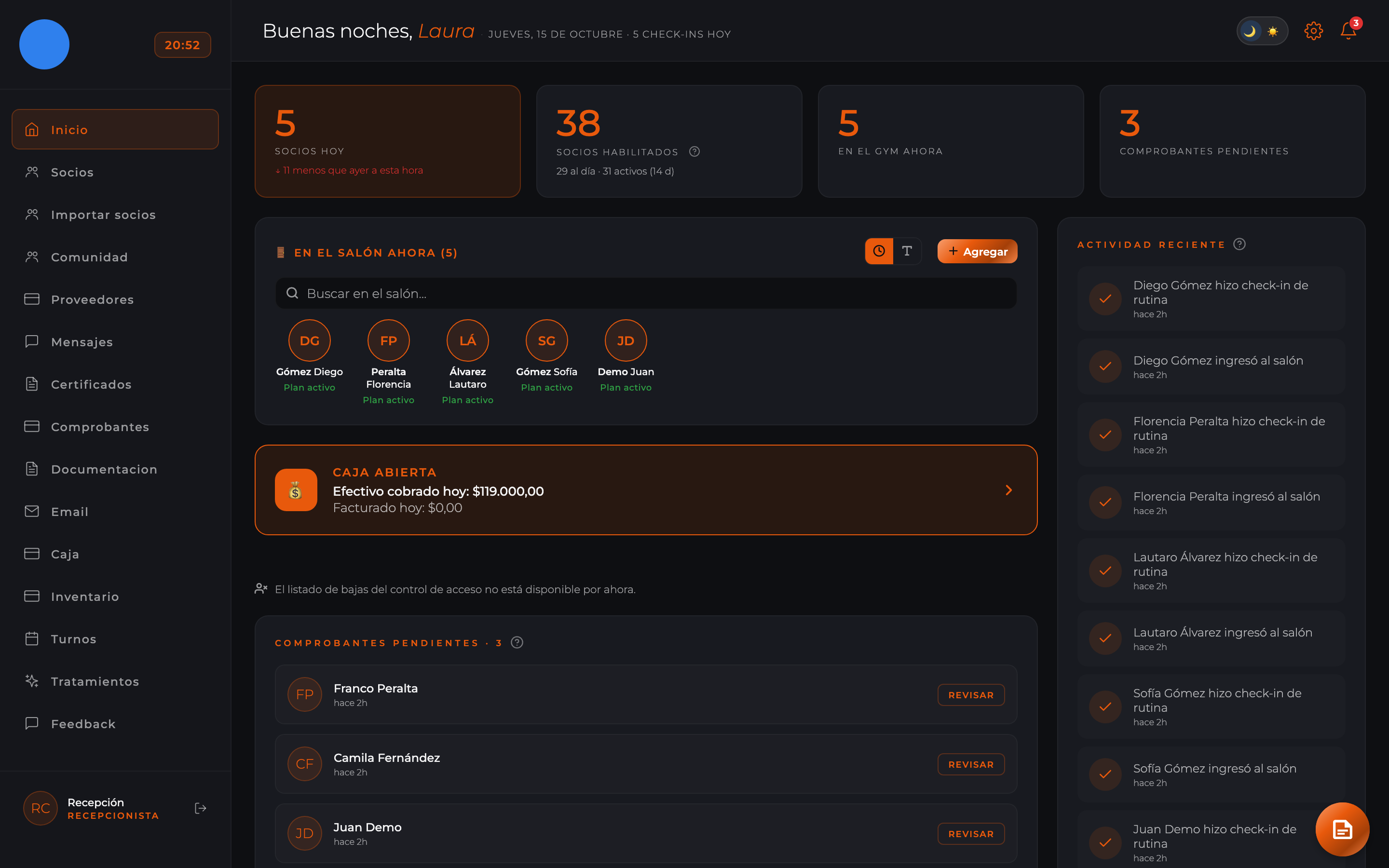Open the Socios Hoy stat card
The width and height of the screenshot is (1389, 868).
point(388,141)
